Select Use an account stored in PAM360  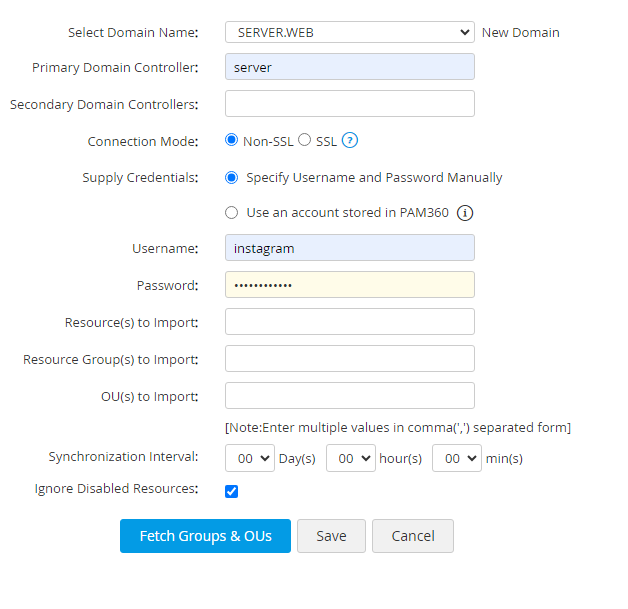pos(232,213)
